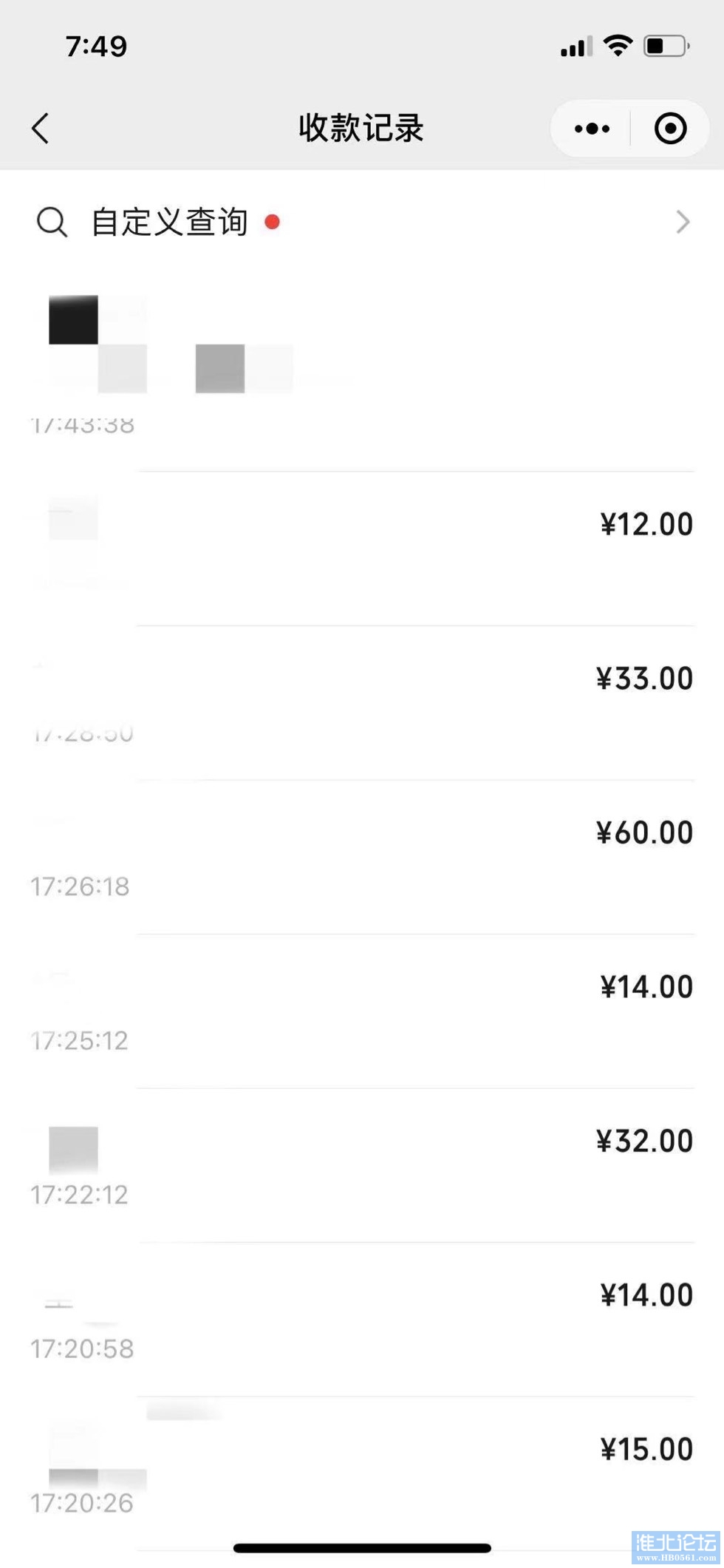Tap the search magnifier icon

(52, 222)
